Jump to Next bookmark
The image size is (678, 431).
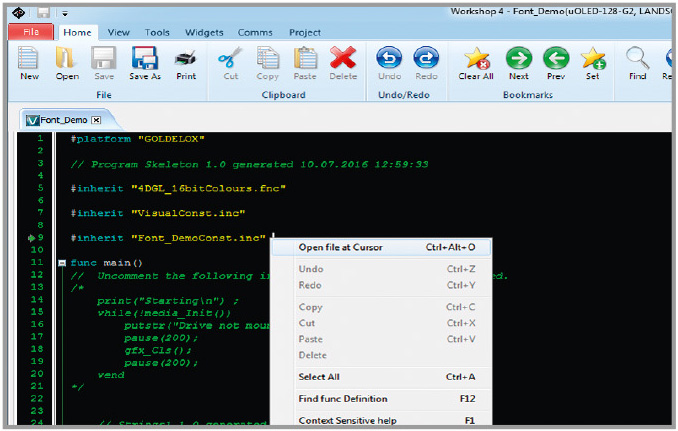pos(518,59)
